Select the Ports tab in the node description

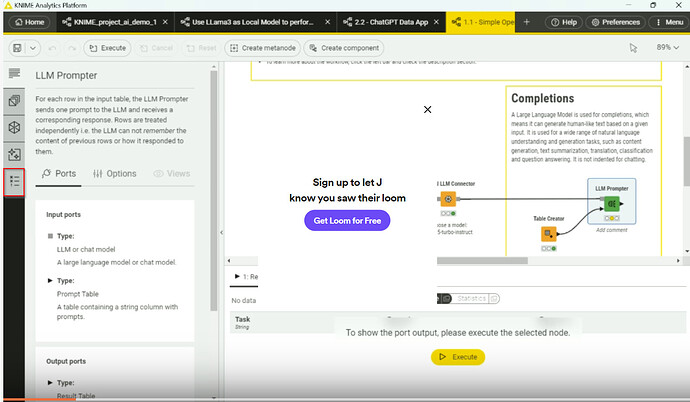(x=59, y=174)
